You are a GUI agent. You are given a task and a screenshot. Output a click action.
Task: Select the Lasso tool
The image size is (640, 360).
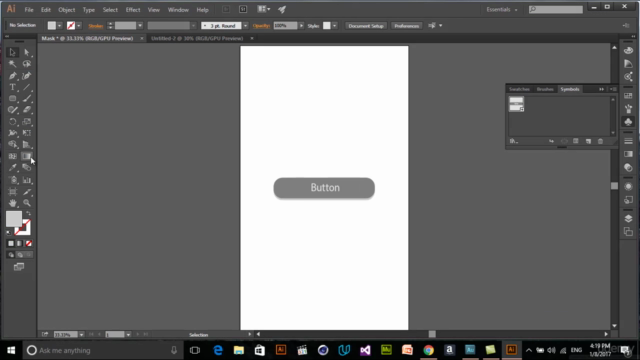tap(27, 64)
